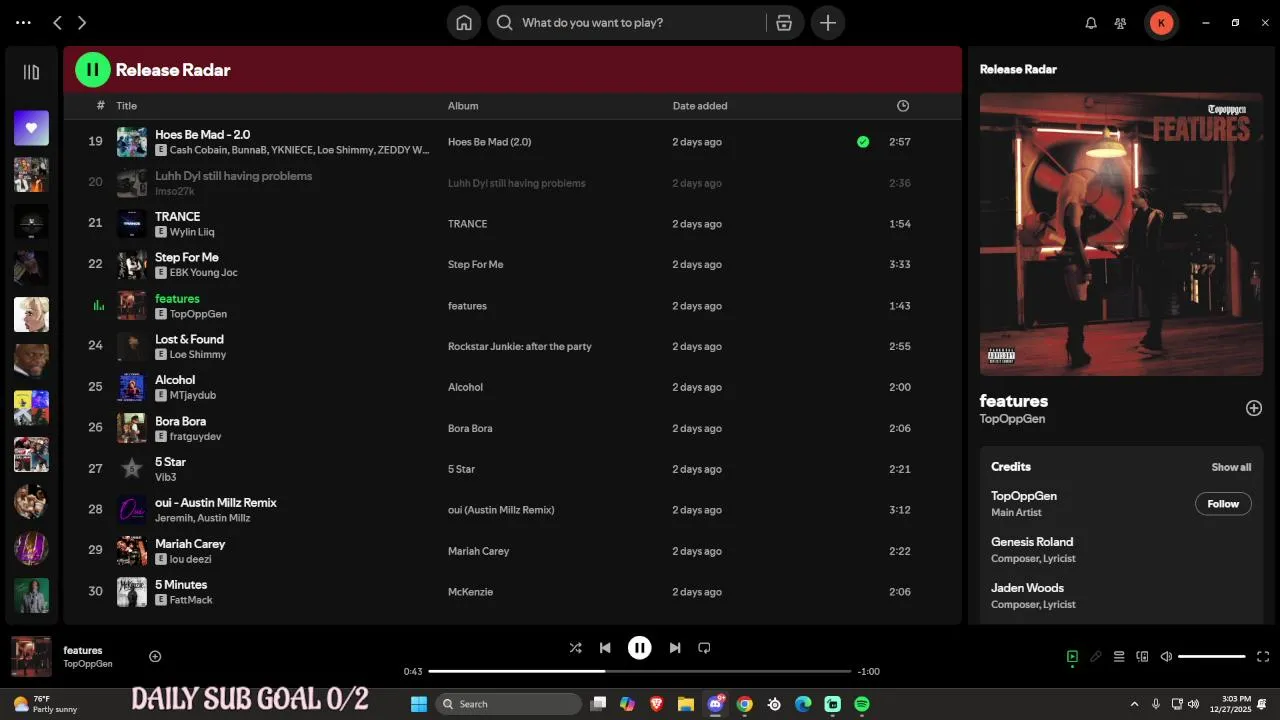Screen dimensions: 1280x720
Task: Select the track 'Bora Bora' title
Action: [x=180, y=421]
